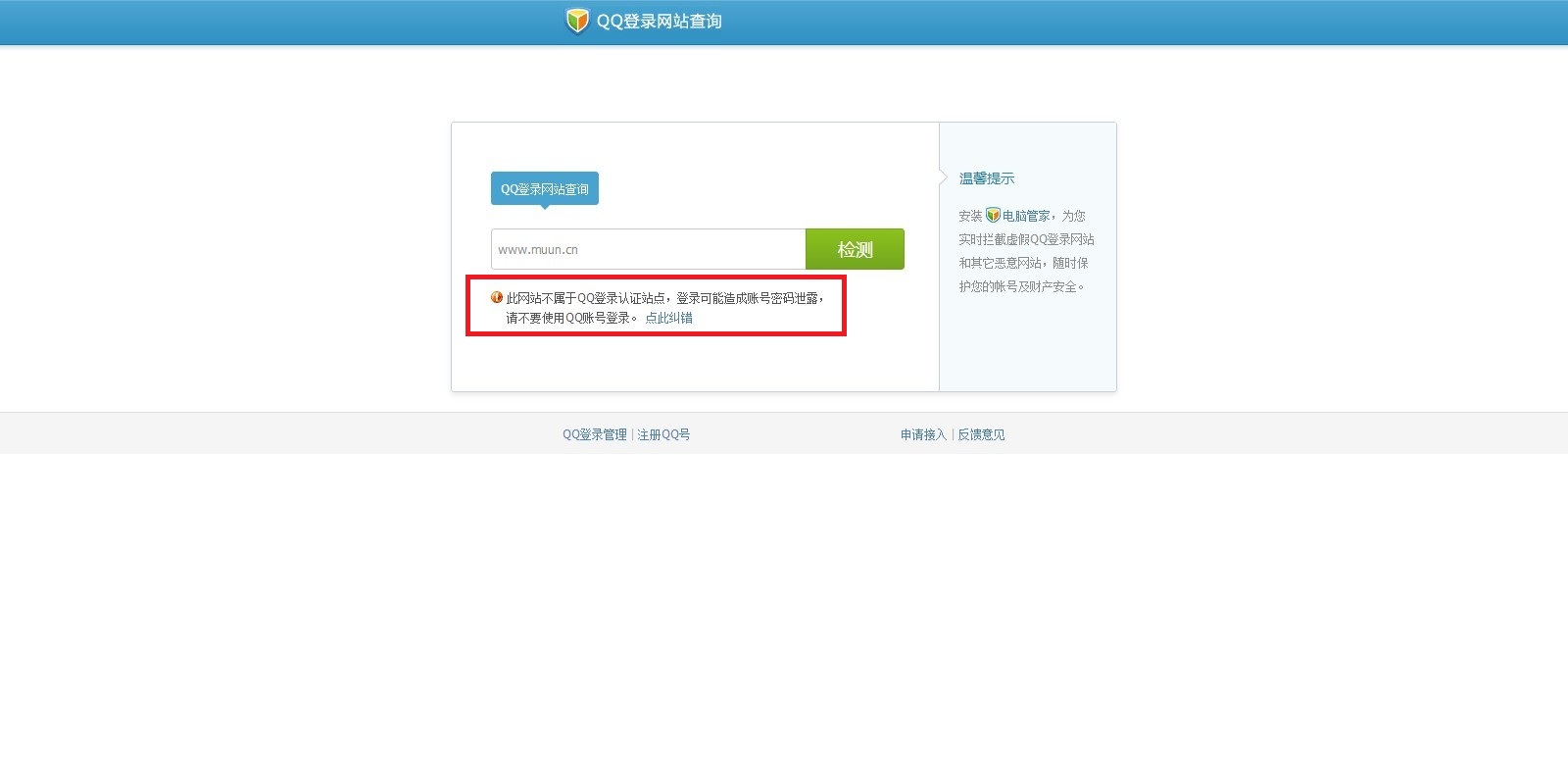Viewport: 1568px width, 758px height.
Task: Click the 电脑管家 shield icon in tips
Action: point(993,216)
